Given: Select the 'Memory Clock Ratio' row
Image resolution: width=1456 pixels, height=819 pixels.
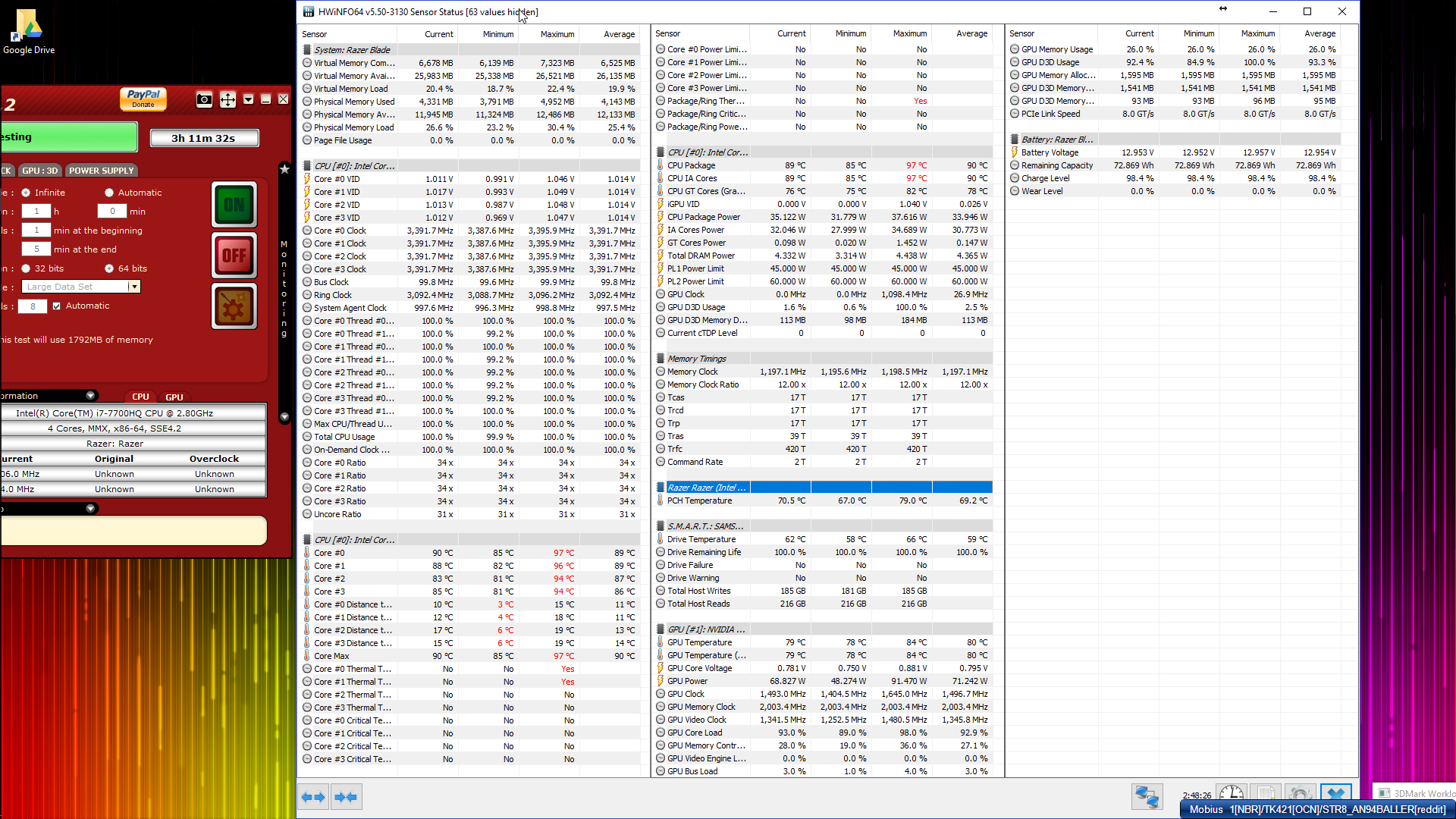Looking at the screenshot, I should pos(824,384).
